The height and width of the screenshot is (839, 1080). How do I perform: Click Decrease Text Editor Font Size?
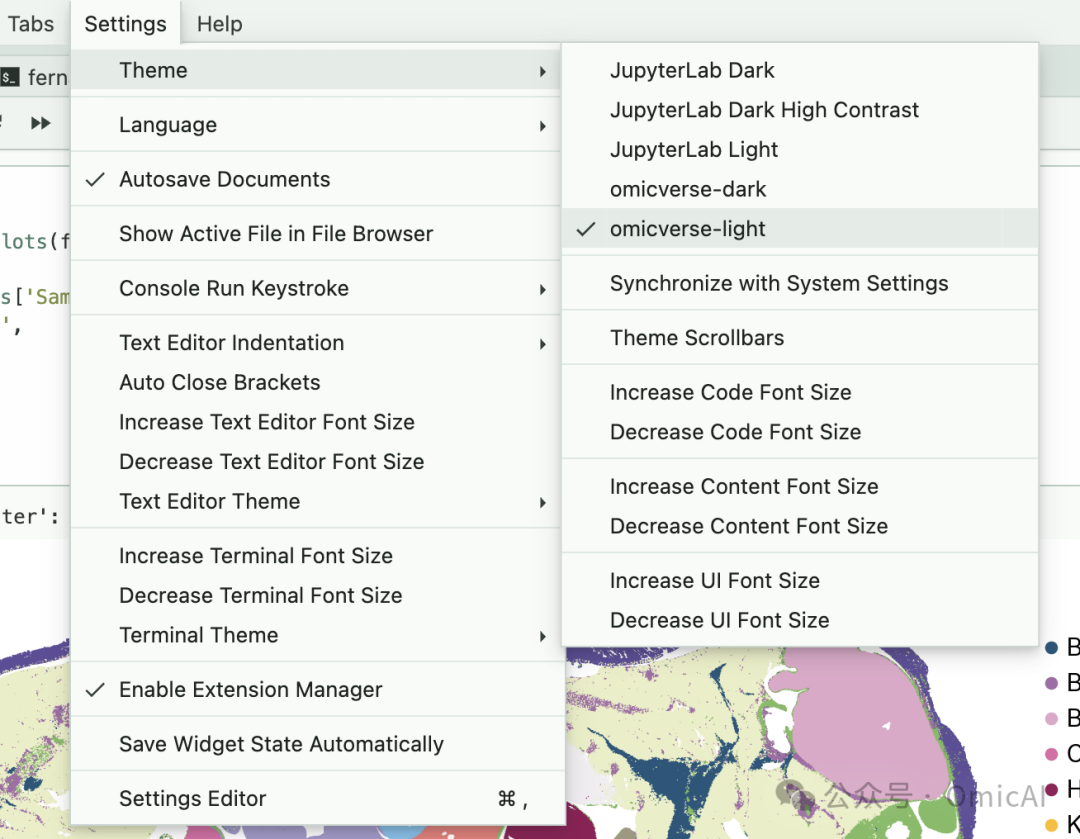coord(315,462)
